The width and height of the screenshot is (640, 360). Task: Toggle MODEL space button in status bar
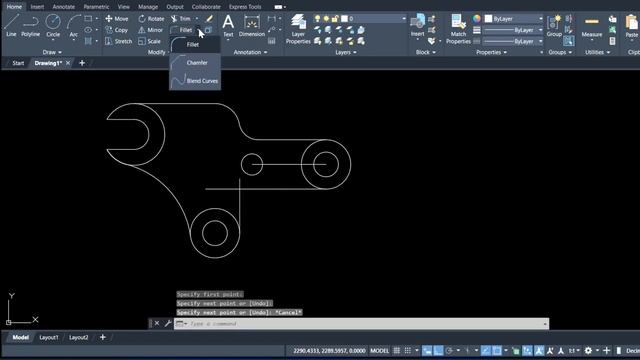379,351
